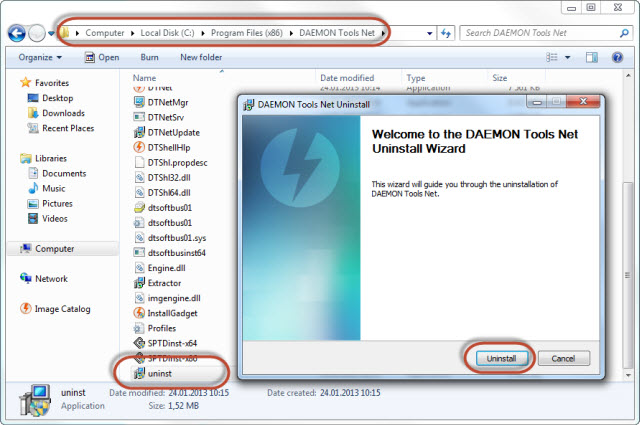Select the DTNetUpdate file icon
Image resolution: width=640 pixels, height=425 pixels.
click(x=139, y=132)
